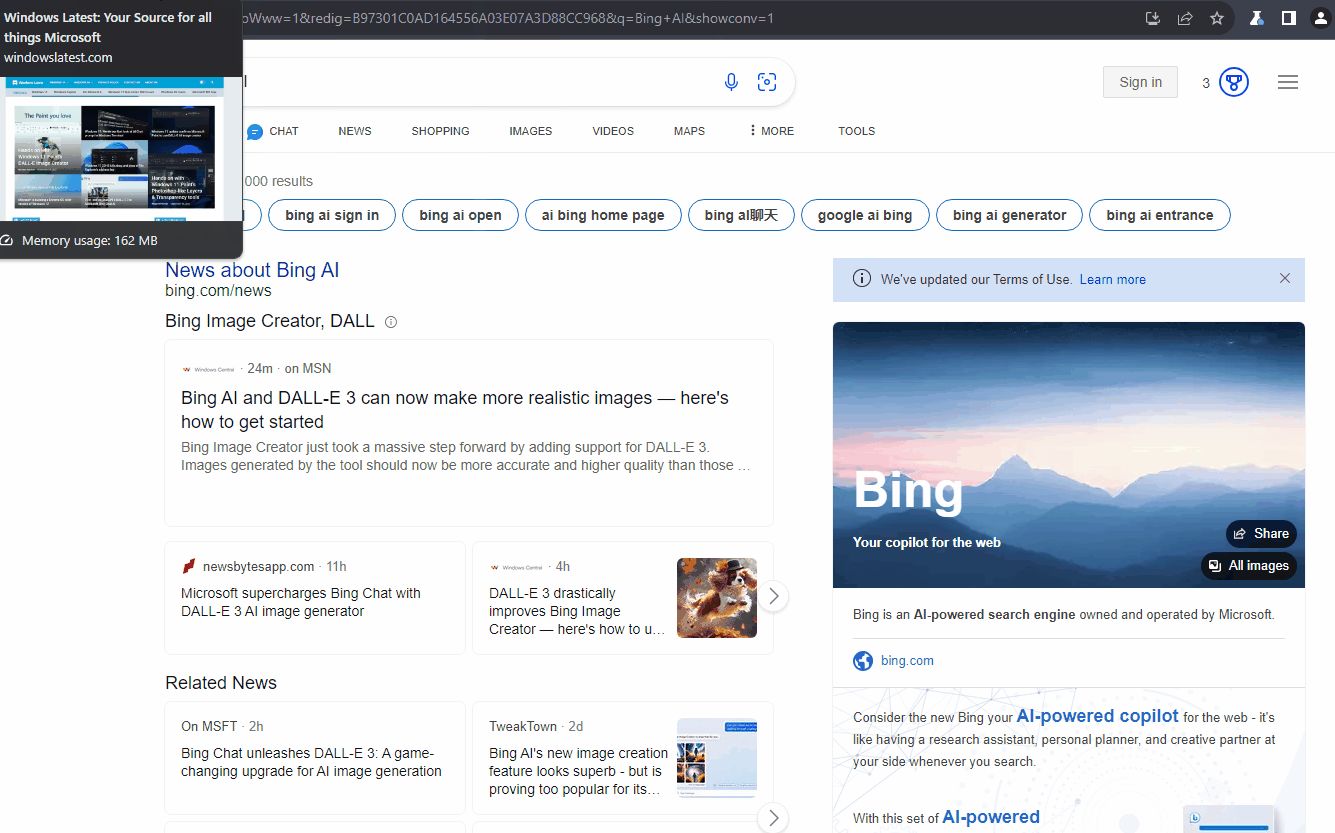The image size is (1335, 833).
Task: Open the hamburger settings menu
Action: (1288, 82)
